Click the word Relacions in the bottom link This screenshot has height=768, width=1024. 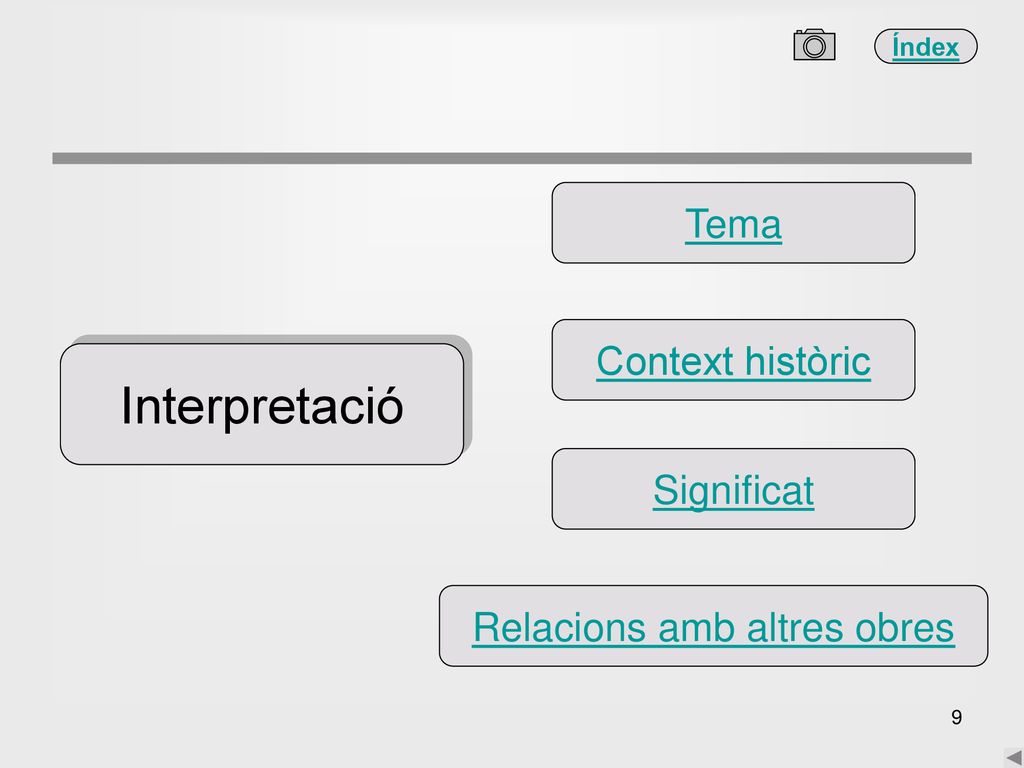pos(560,628)
